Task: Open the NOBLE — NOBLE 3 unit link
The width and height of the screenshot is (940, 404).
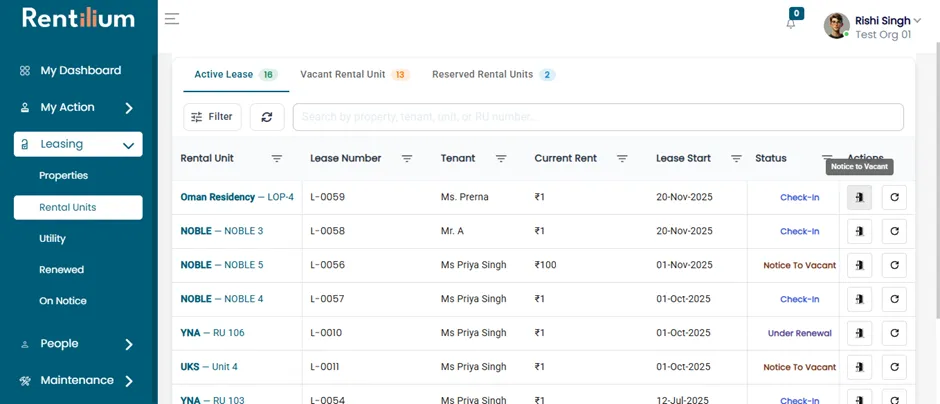Action: 222,231
